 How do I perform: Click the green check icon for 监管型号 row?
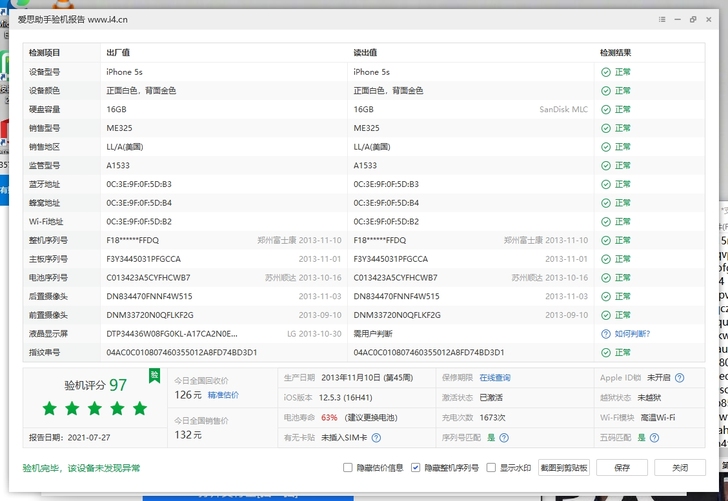pyautogui.click(x=606, y=166)
